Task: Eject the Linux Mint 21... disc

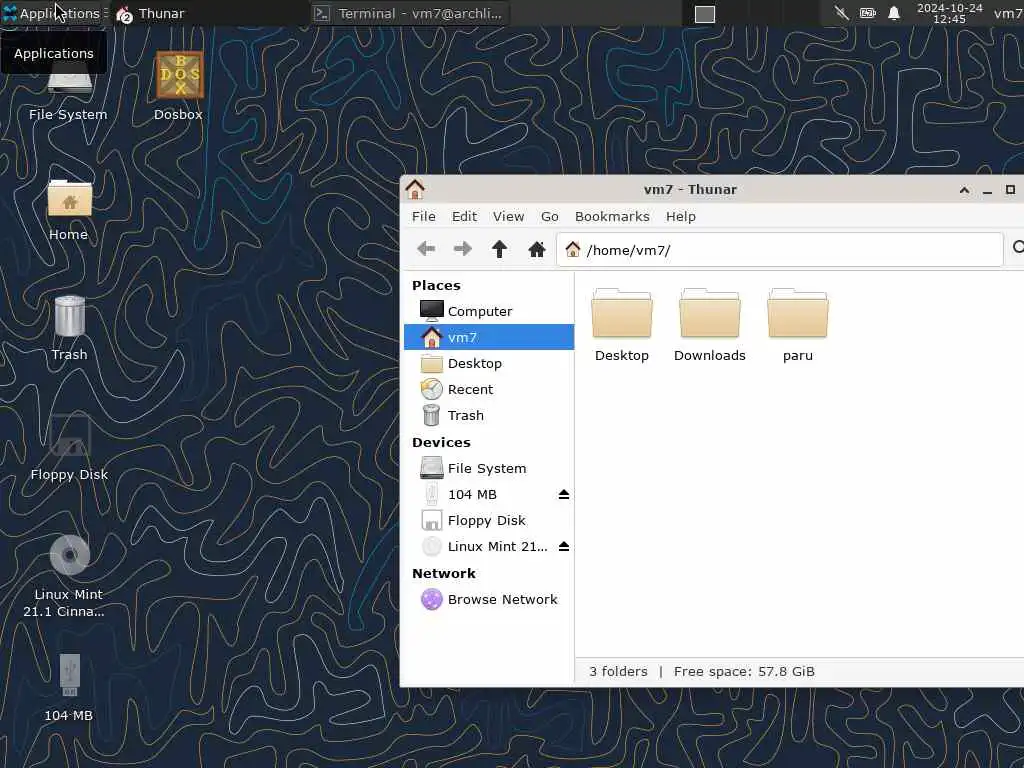Action: click(x=564, y=547)
